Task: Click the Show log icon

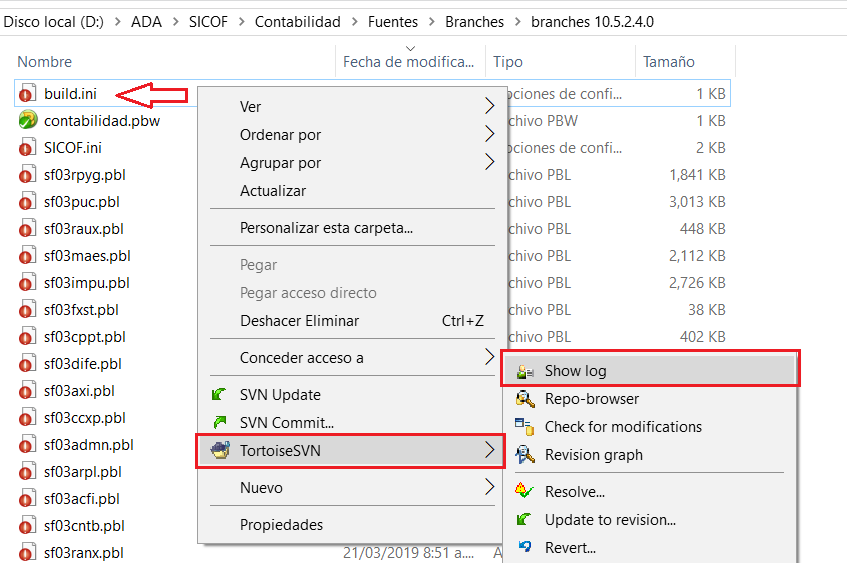Action: pyautogui.click(x=524, y=371)
